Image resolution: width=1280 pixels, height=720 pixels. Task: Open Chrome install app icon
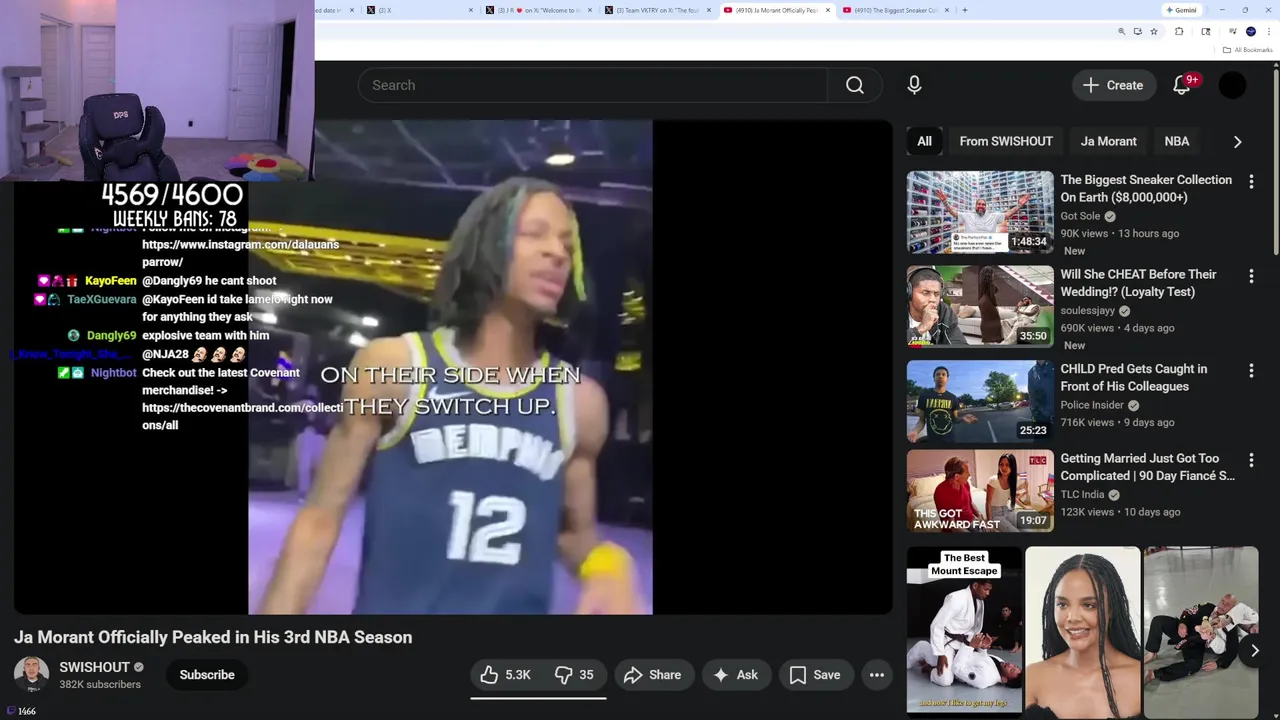coord(1137,32)
